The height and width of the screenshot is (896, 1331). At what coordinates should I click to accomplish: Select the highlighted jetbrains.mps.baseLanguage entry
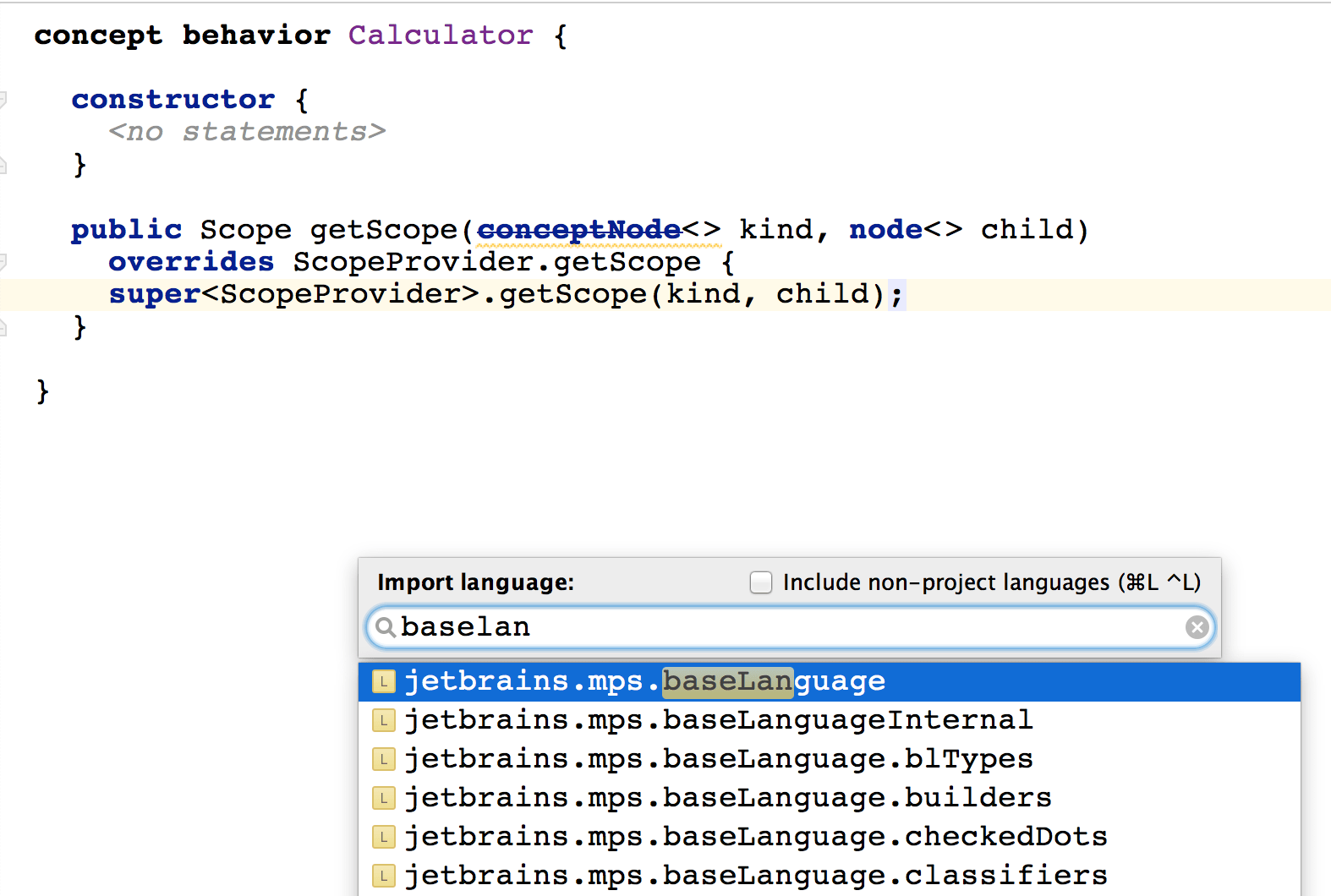tap(644, 681)
